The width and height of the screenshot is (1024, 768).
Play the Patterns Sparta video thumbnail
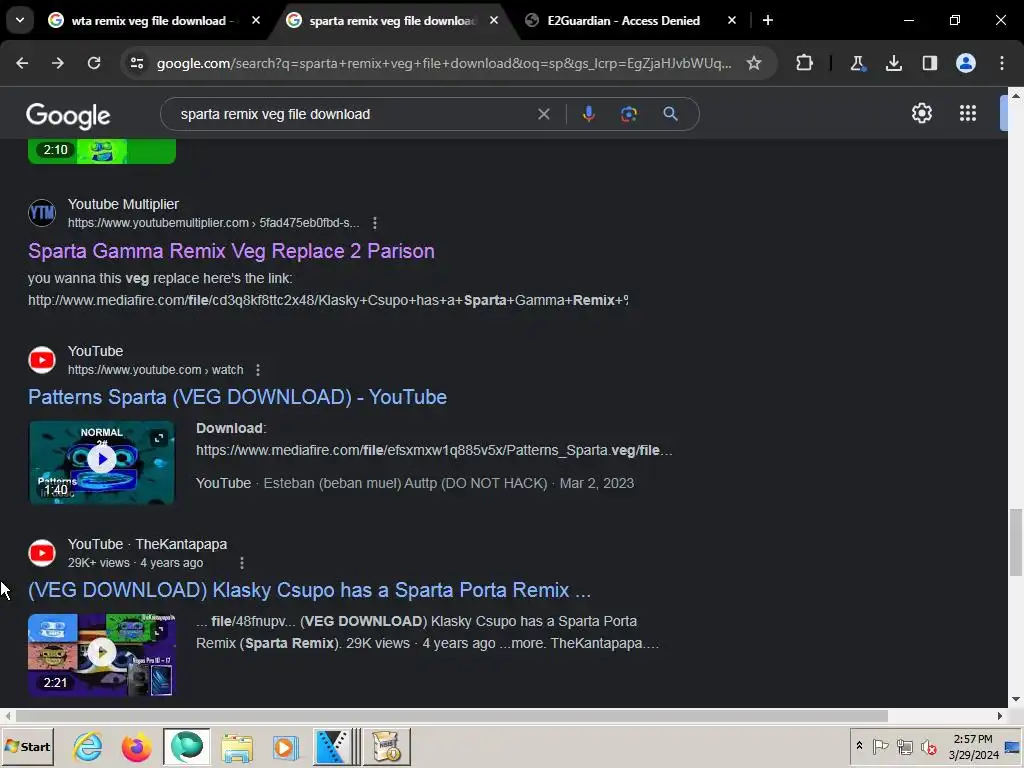pos(102,462)
